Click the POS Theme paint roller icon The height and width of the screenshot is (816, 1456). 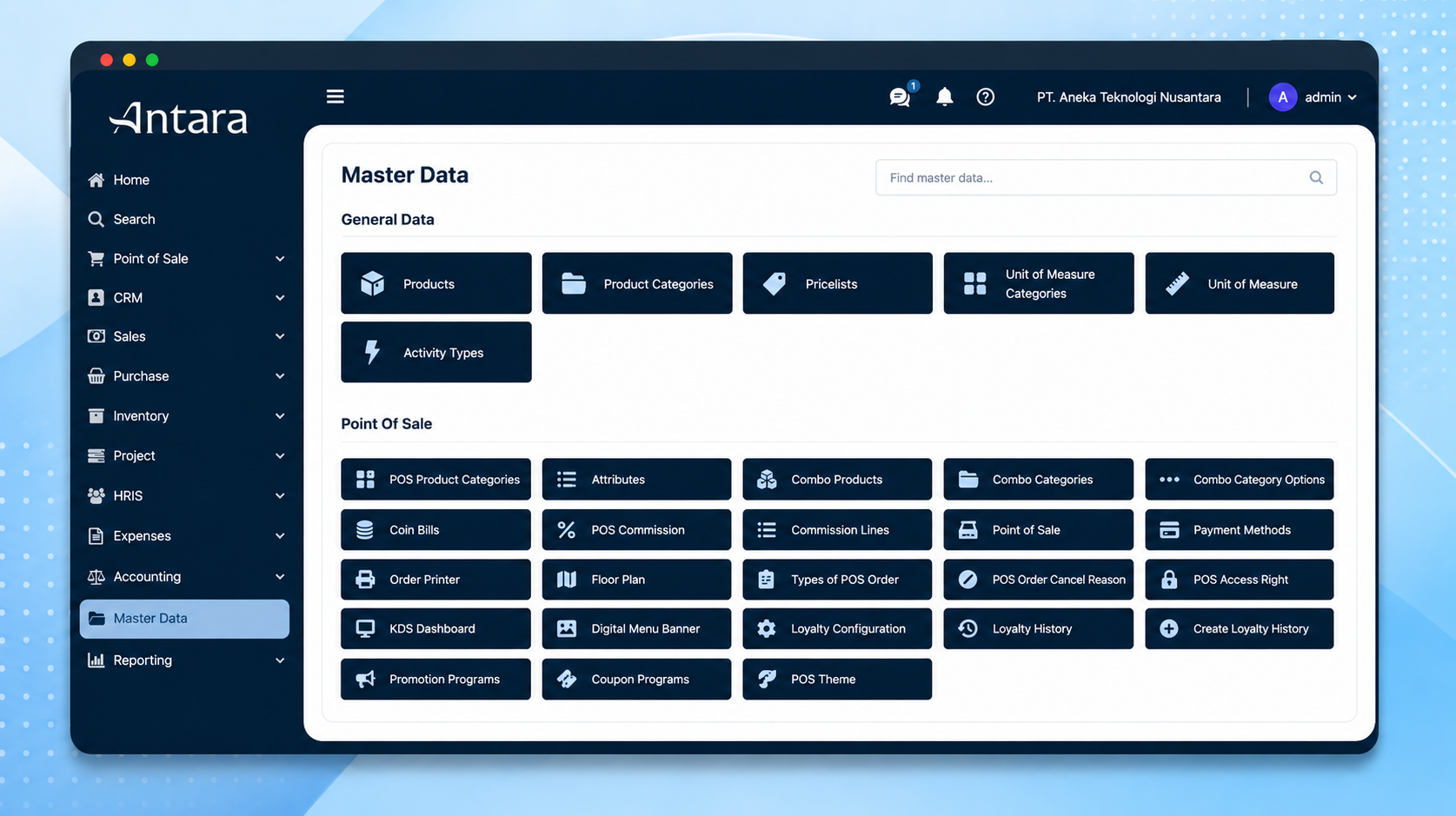(x=767, y=679)
